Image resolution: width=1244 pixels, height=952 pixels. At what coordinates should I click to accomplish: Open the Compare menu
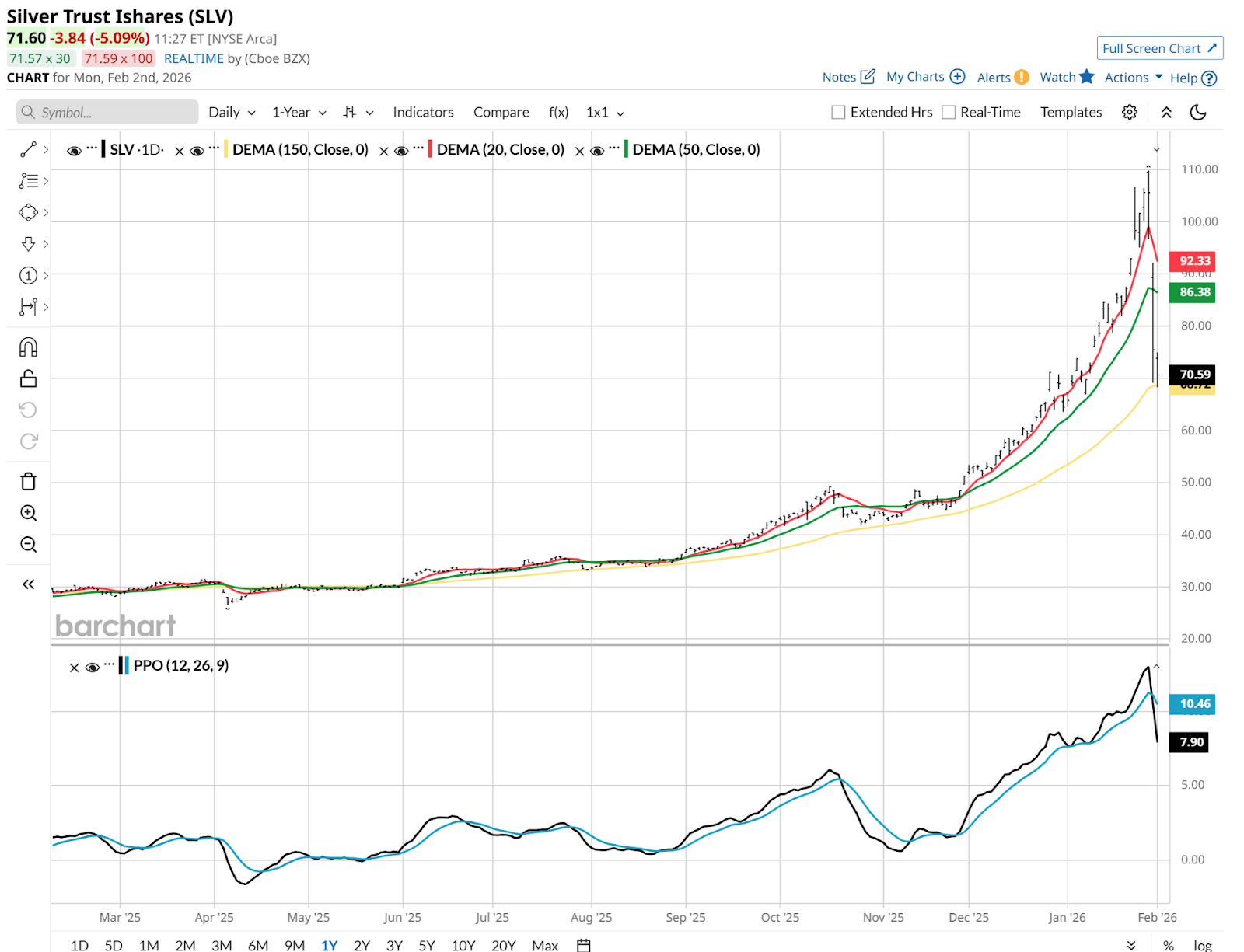(501, 113)
